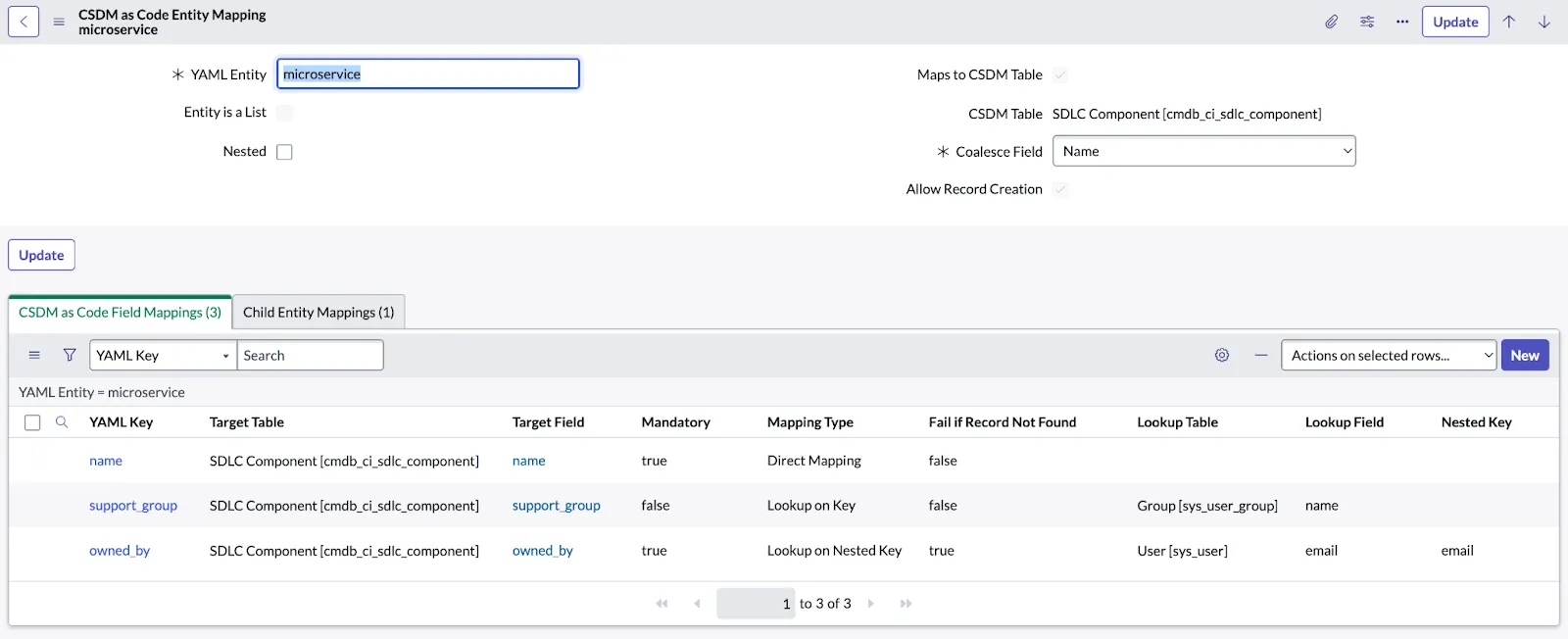Switch to Child Entity Mappings tab
The height and width of the screenshot is (639, 1568).
click(318, 312)
